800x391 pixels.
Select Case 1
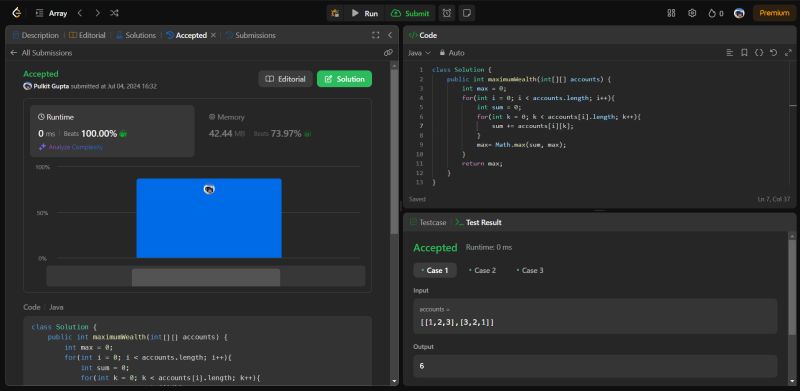[435, 271]
